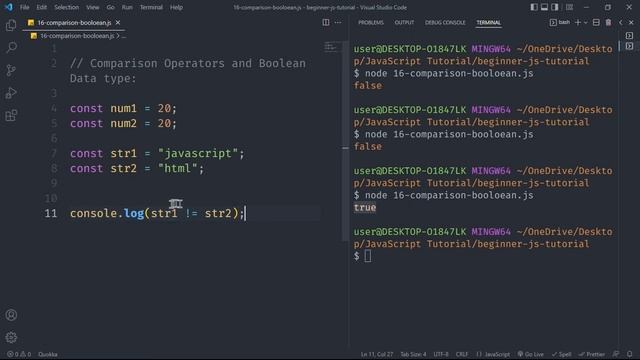
Task: Open the Edit menu
Action: coord(42,7)
